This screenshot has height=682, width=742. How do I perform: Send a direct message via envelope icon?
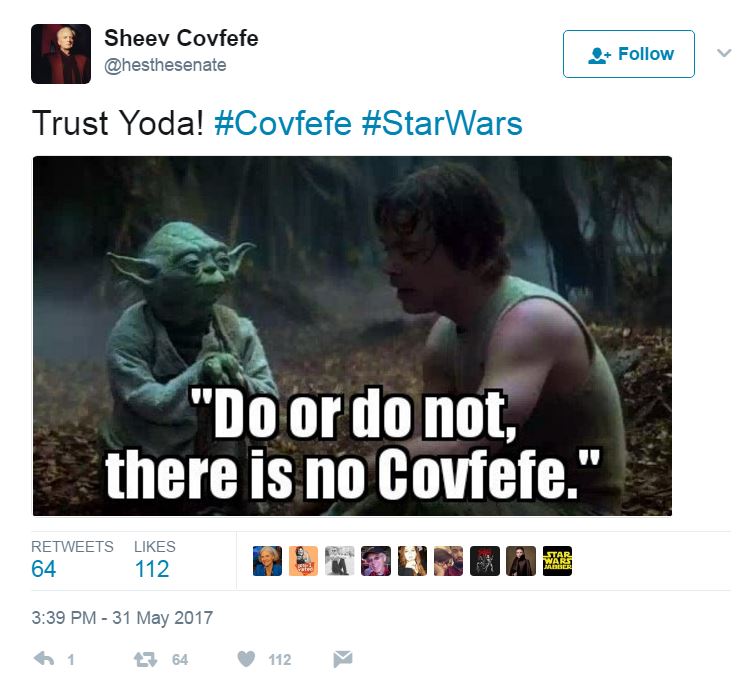343,659
